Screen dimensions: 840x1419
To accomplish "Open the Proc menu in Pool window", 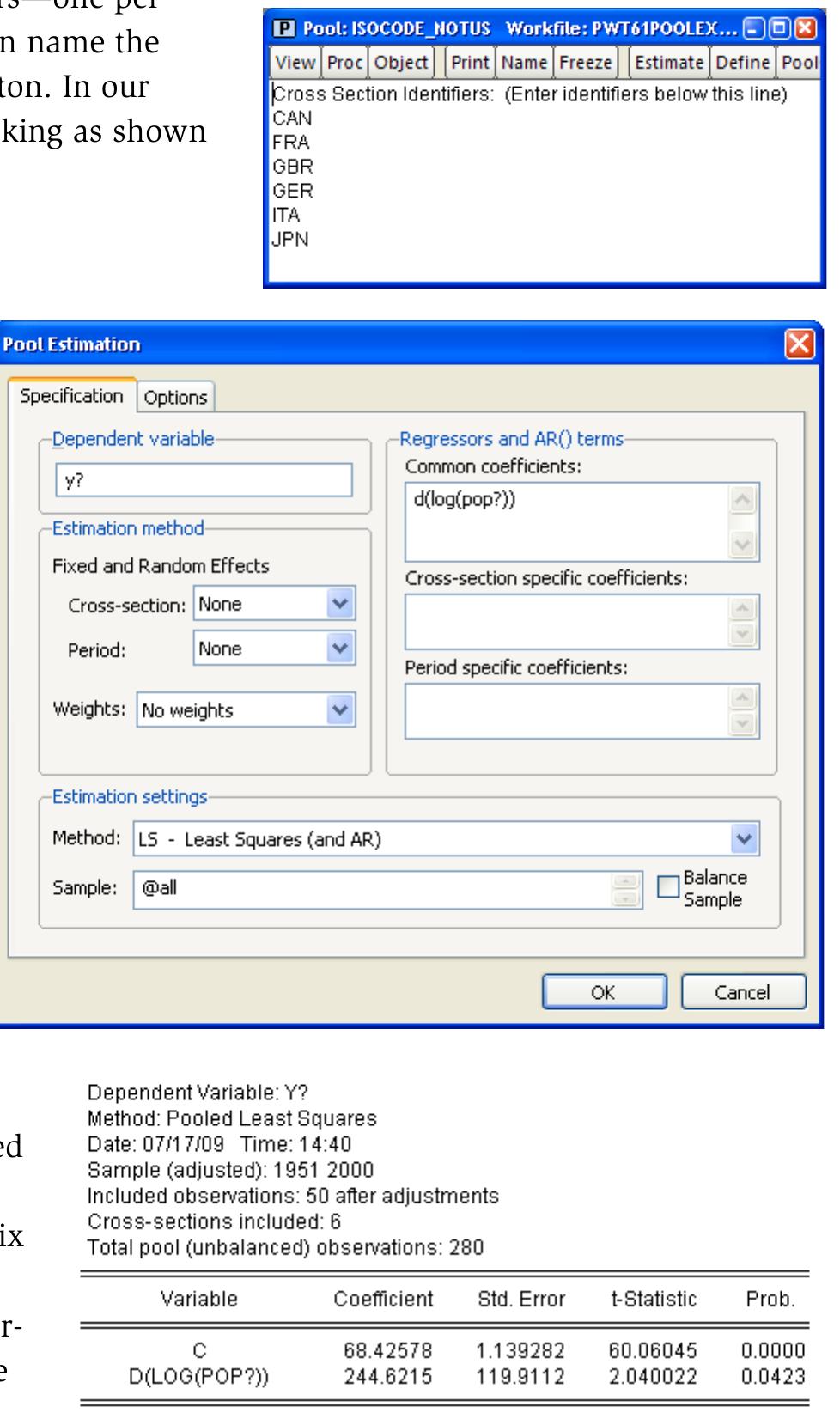I will tap(345, 63).
